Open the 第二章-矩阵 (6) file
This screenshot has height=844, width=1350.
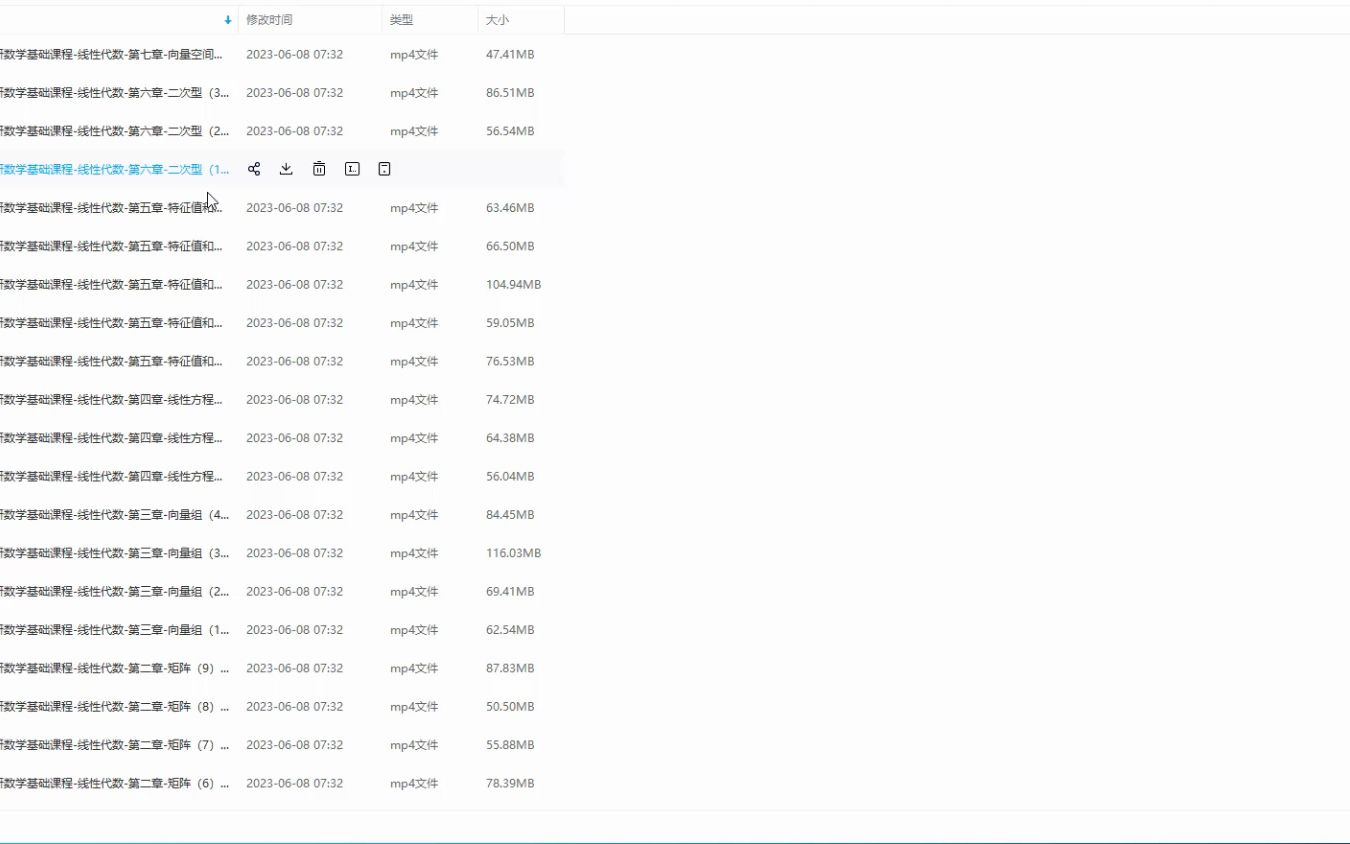[115, 783]
